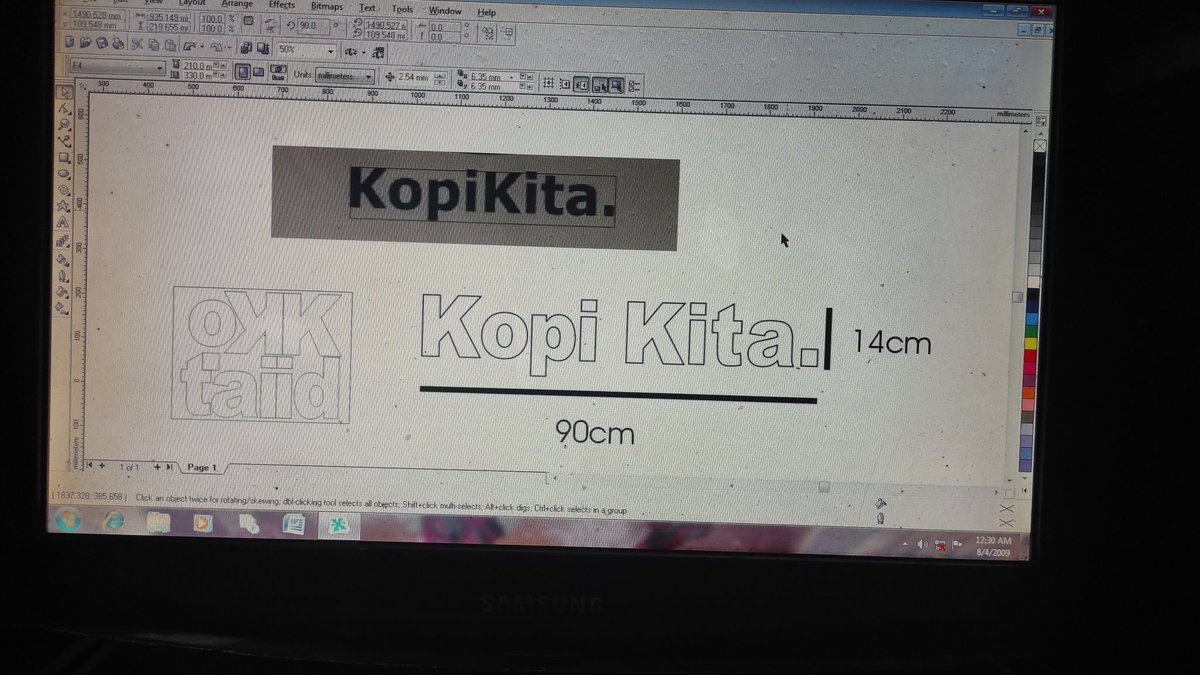Viewport: 1200px width, 675px height.
Task: Switch to the Page 1 tab
Action: click(x=202, y=467)
